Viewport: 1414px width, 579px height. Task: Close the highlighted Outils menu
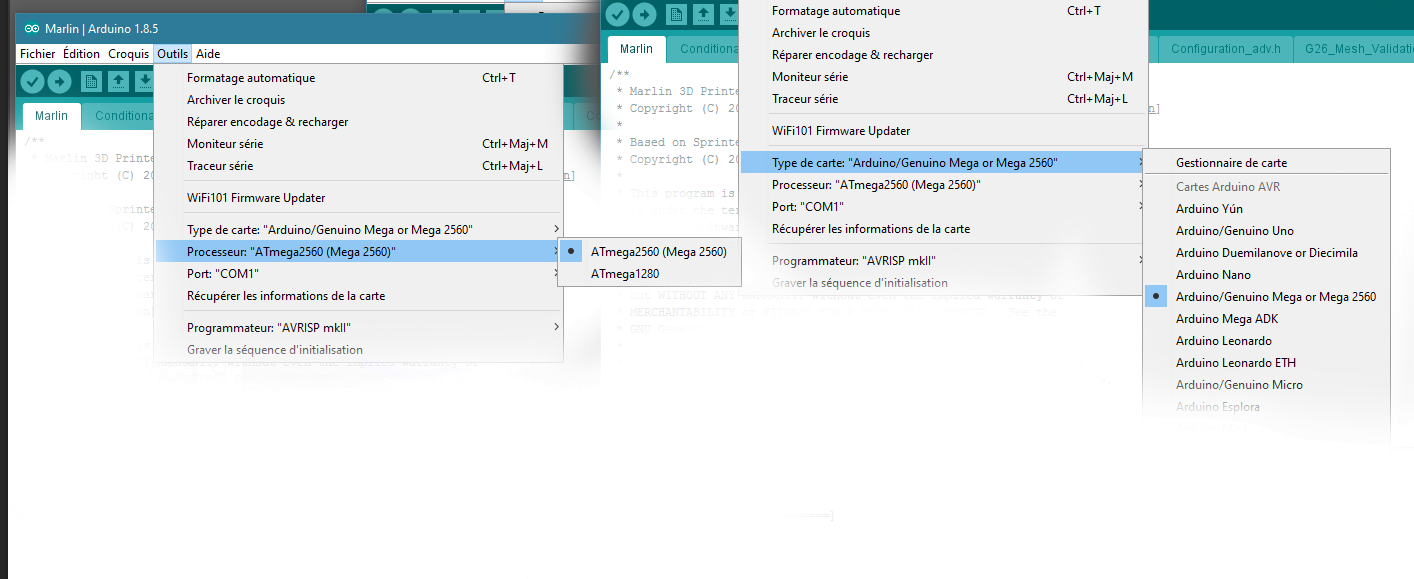173,54
